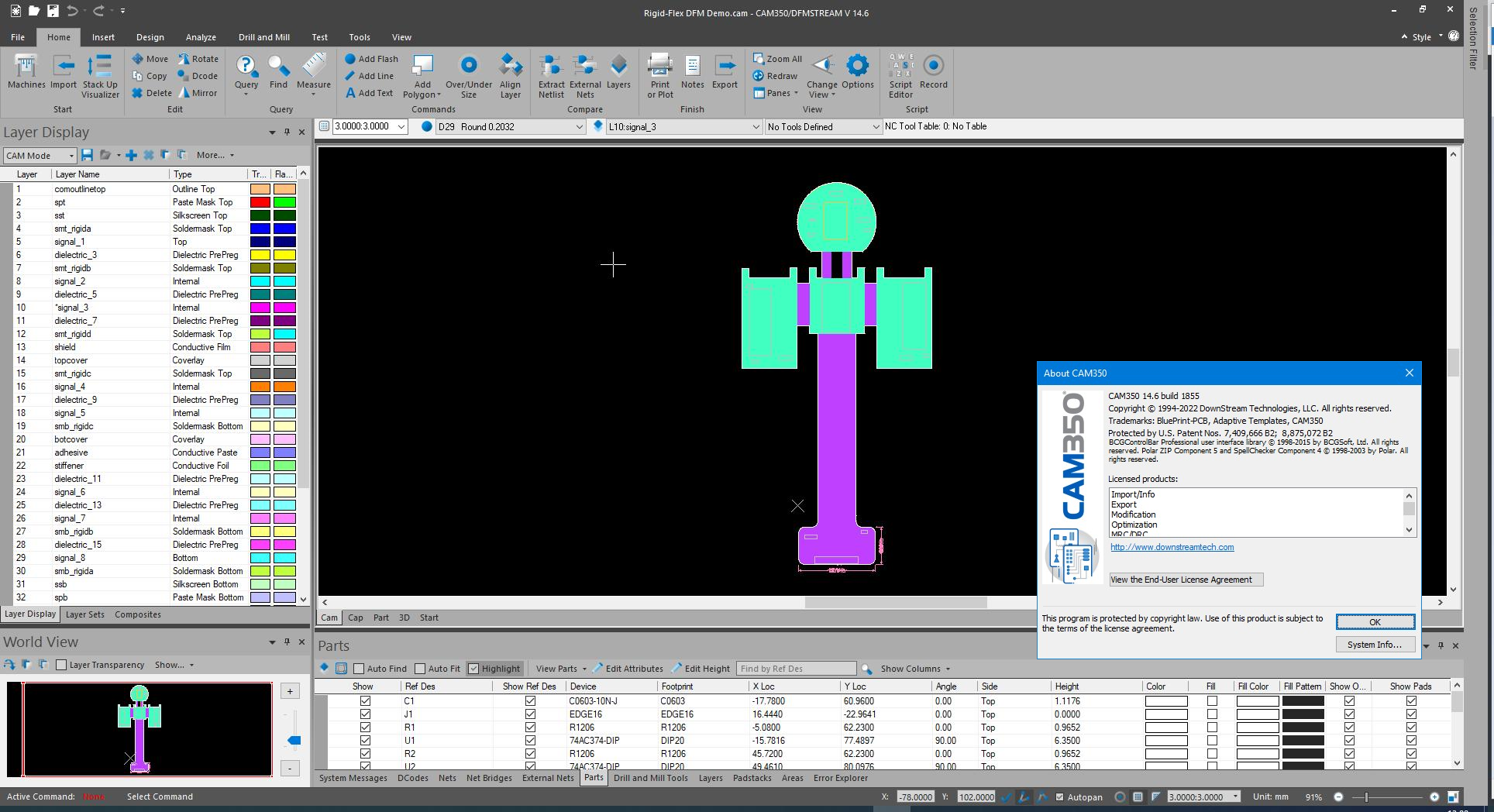
Task: View the End-User License Agreement
Action: [x=1186, y=580]
